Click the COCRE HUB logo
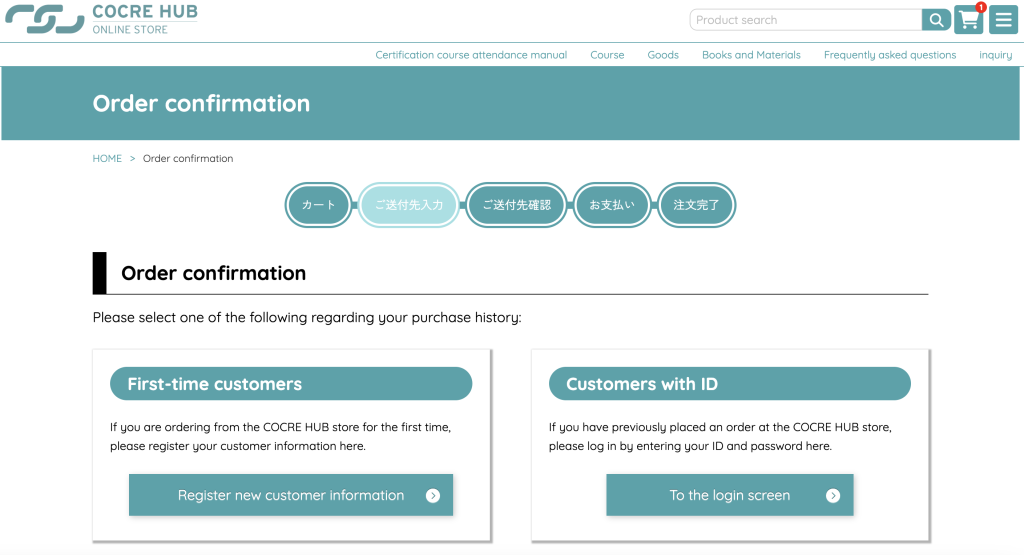 102,19
